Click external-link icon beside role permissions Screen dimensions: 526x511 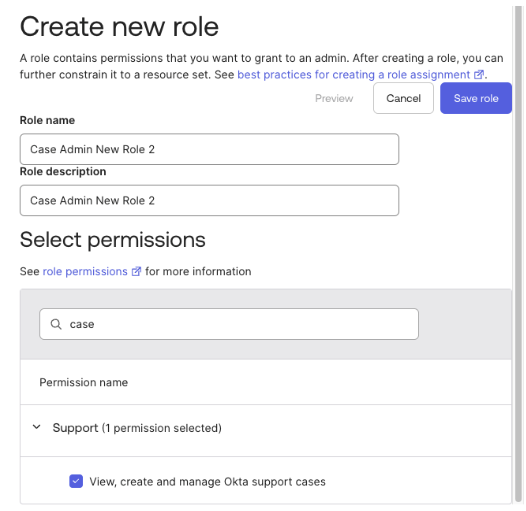[136, 271]
